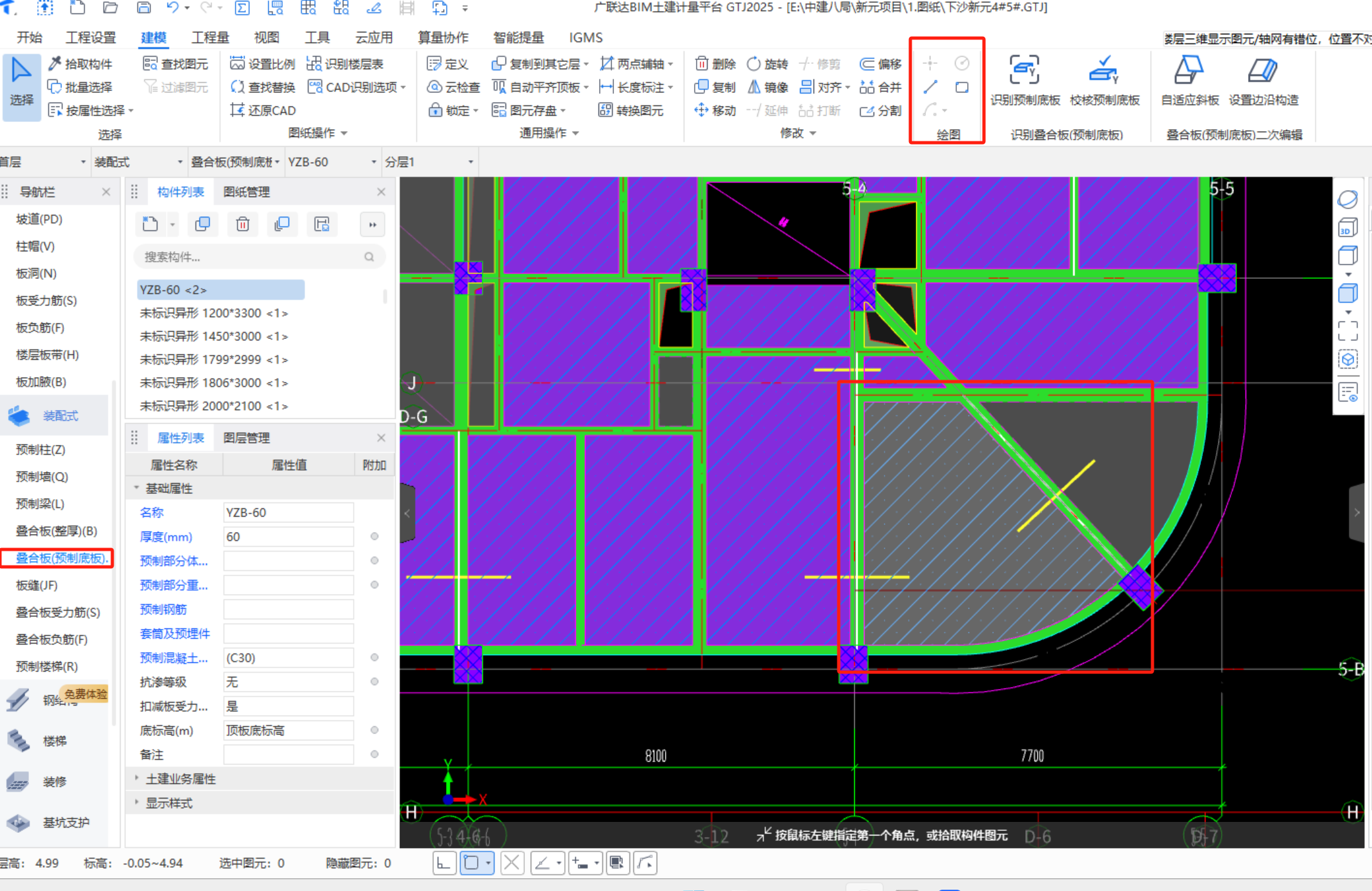Click the 定义 define tool
Image resolution: width=1372 pixels, height=891 pixels.
(447, 64)
